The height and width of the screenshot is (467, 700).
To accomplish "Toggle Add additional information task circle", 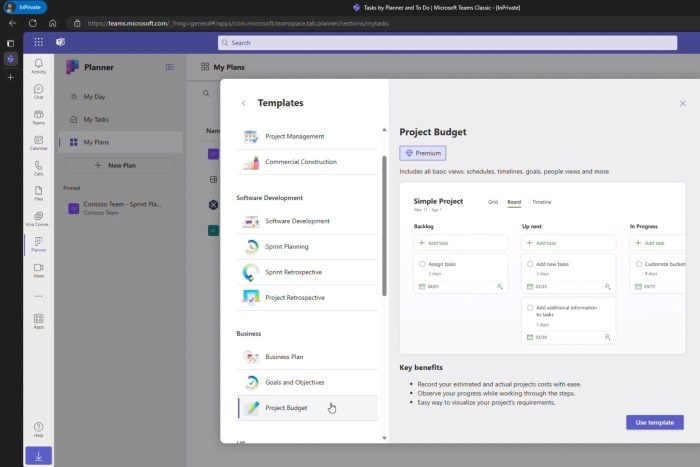I will (x=530, y=308).
